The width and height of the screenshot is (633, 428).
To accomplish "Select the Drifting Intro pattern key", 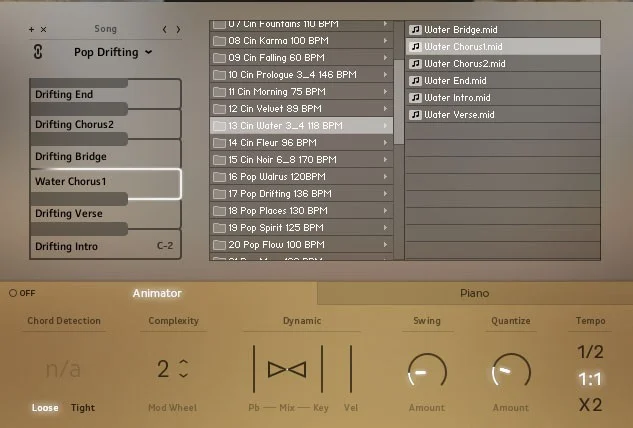I will click(x=105, y=244).
